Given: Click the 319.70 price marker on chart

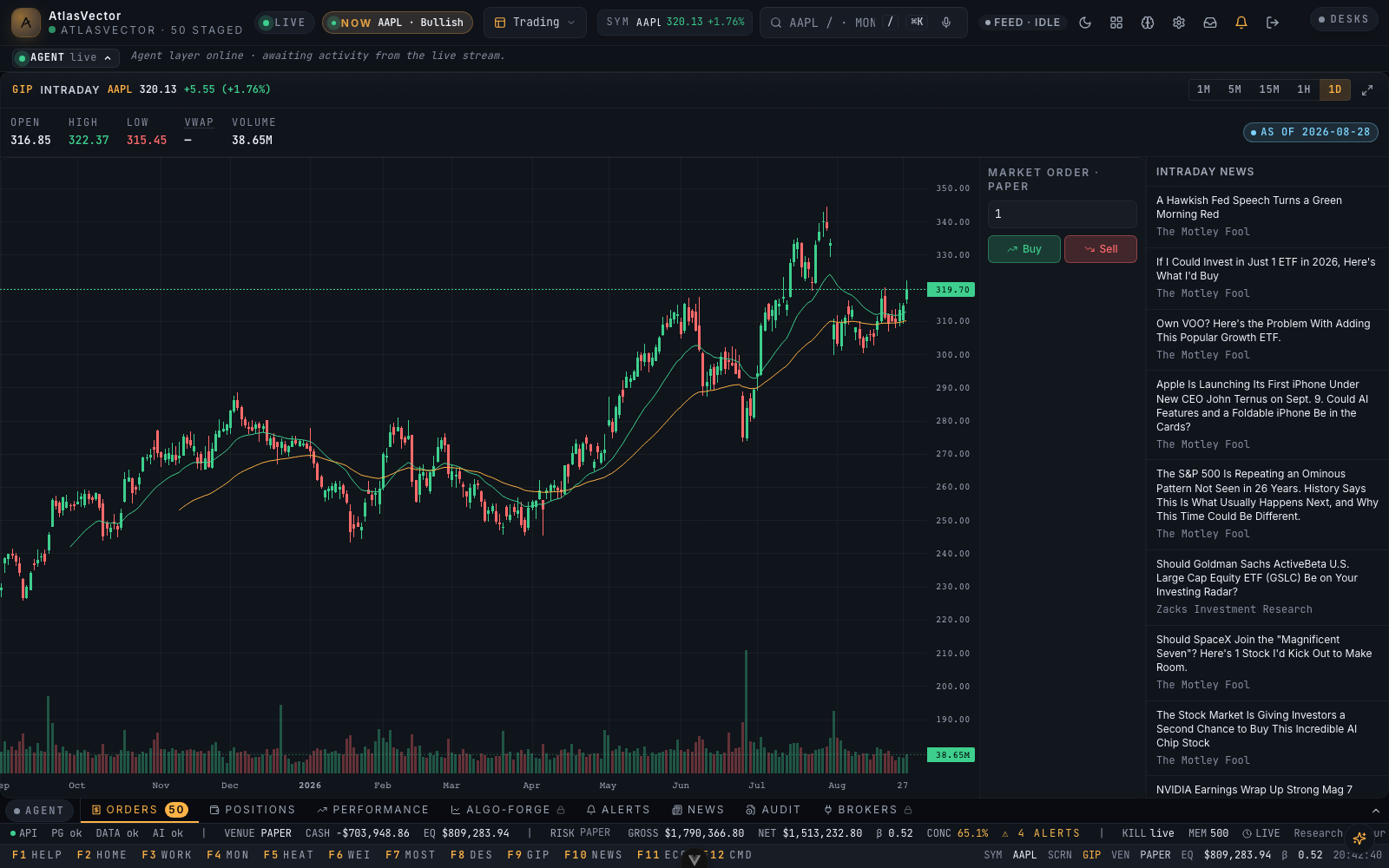Looking at the screenshot, I should click(x=951, y=290).
